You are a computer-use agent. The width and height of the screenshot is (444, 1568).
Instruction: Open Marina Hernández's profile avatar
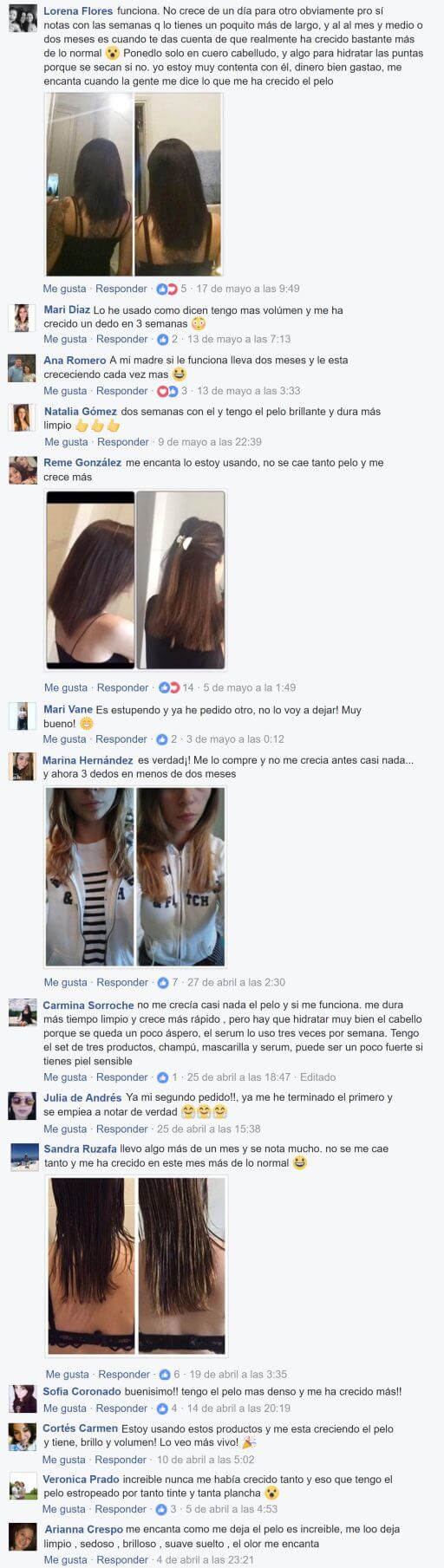[x=23, y=766]
